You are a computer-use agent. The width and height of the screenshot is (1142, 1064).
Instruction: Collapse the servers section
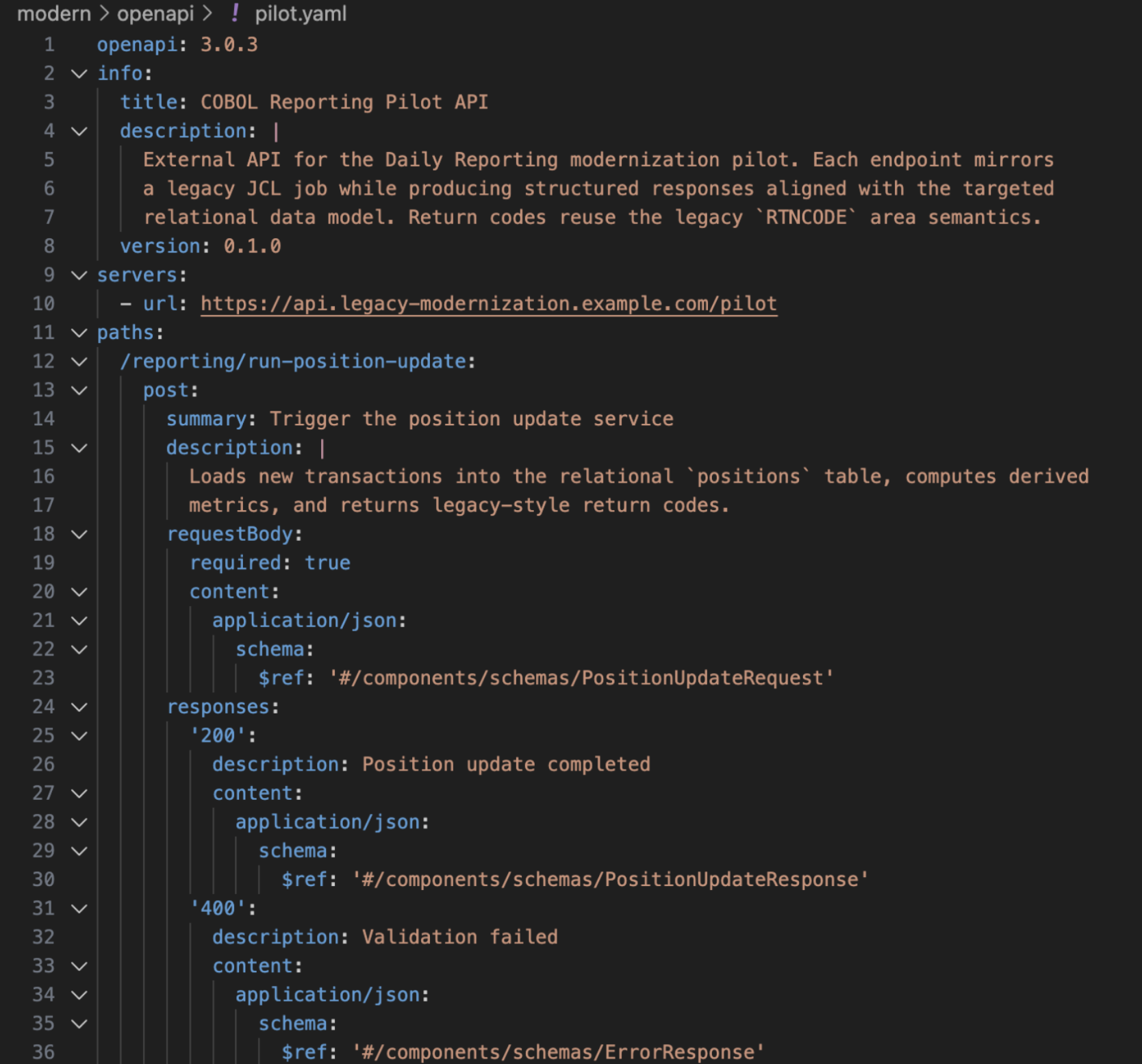78,275
